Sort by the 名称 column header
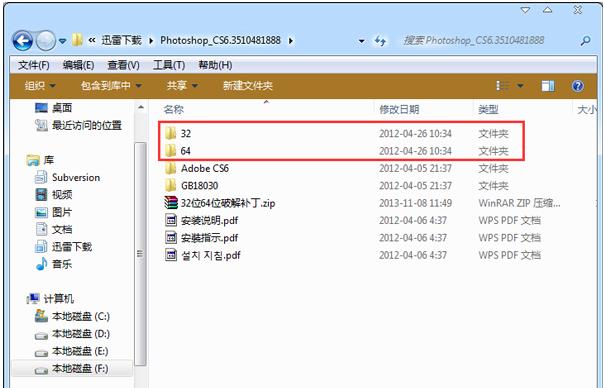 [x=173, y=110]
